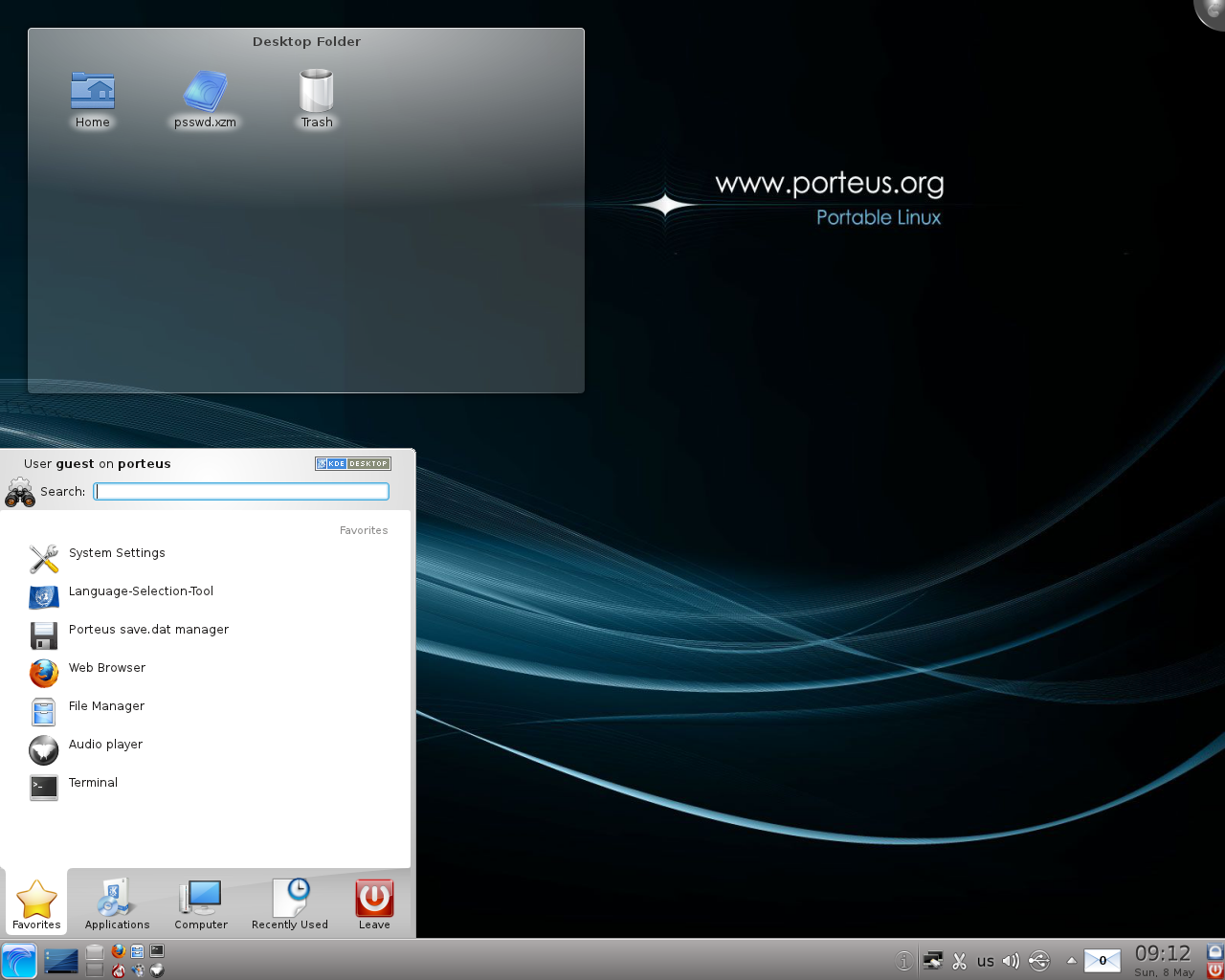Open network connections tray icon
Screen dimensions: 1225x980
933,960
